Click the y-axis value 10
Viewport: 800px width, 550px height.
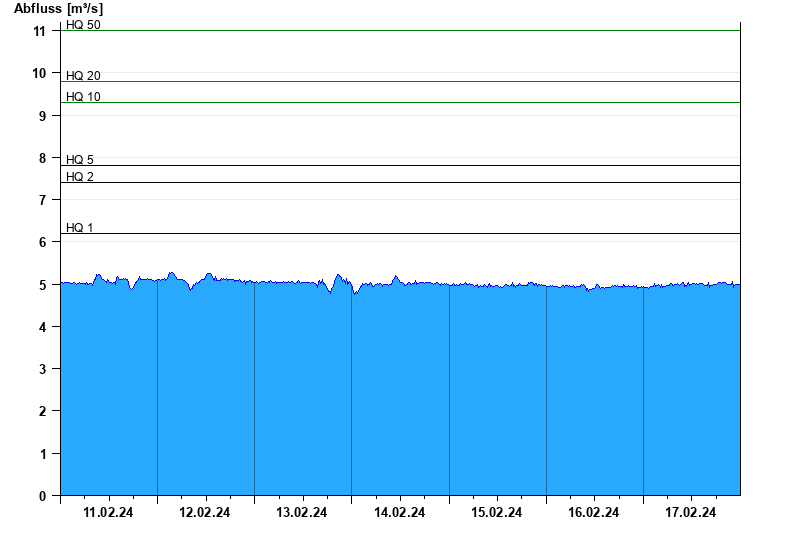pyautogui.click(x=39, y=73)
